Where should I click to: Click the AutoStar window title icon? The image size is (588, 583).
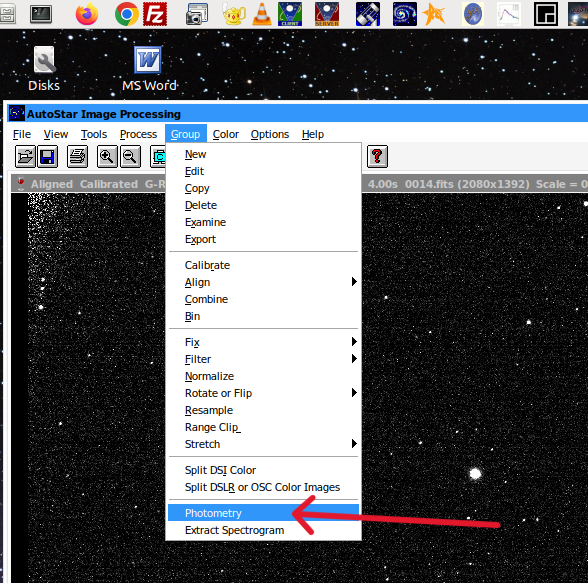coord(17,114)
